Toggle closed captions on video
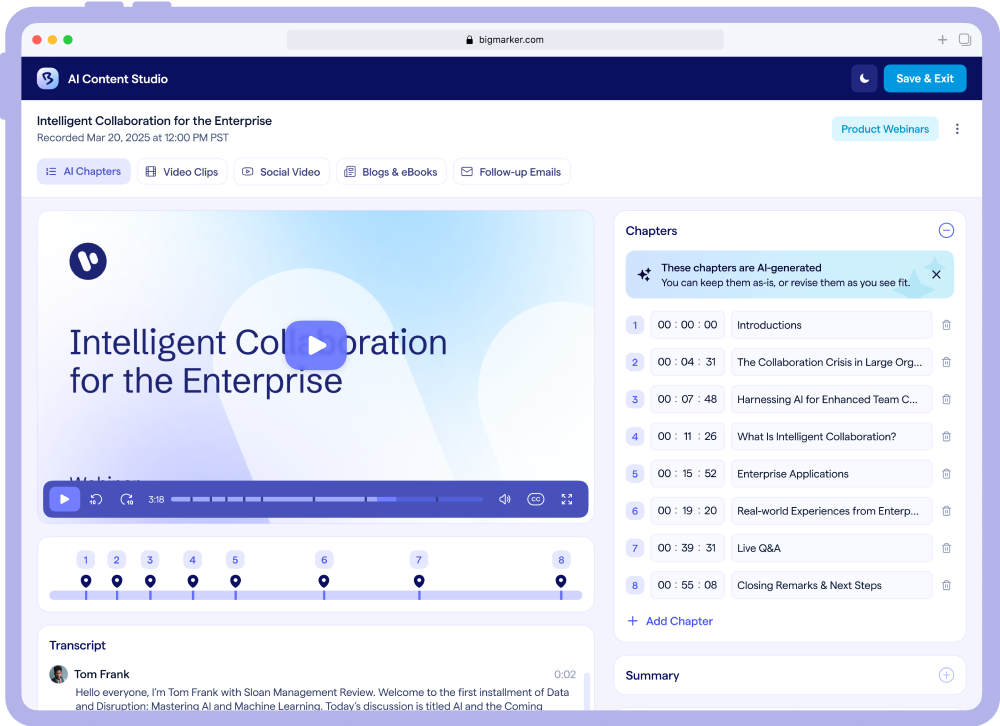Image resolution: width=1000 pixels, height=726 pixels. (x=536, y=499)
